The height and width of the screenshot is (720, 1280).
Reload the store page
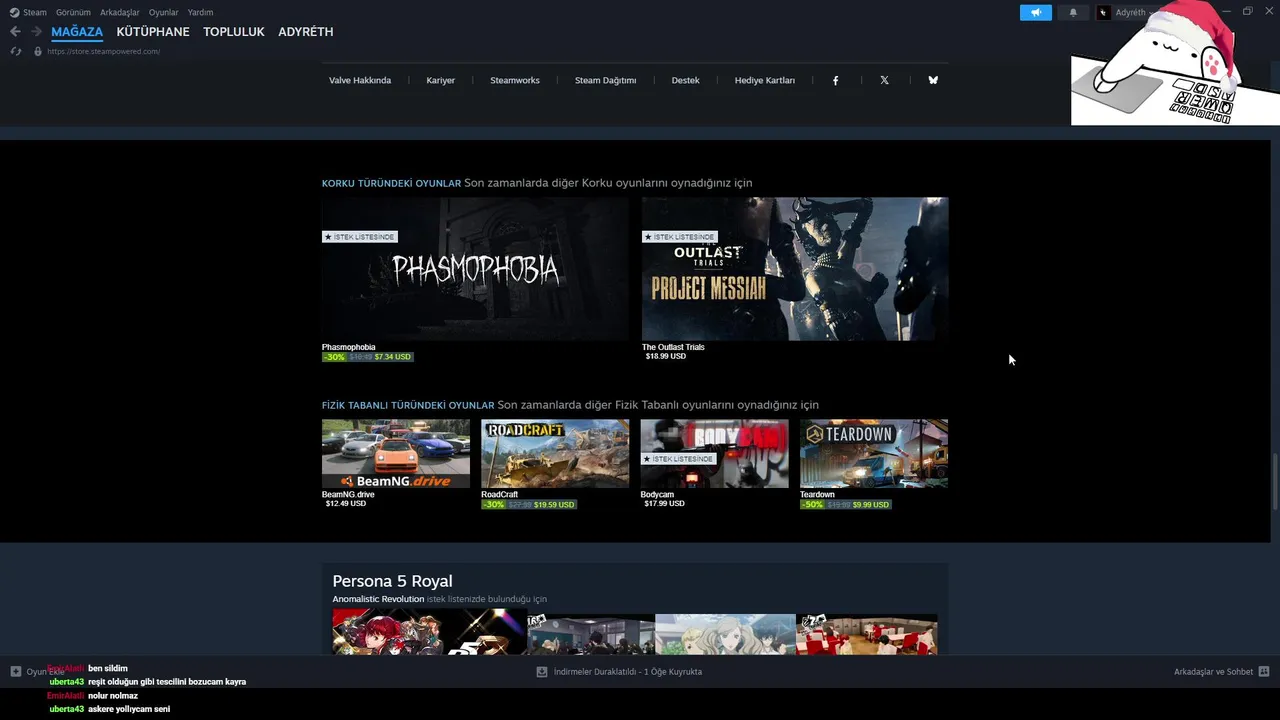16,51
